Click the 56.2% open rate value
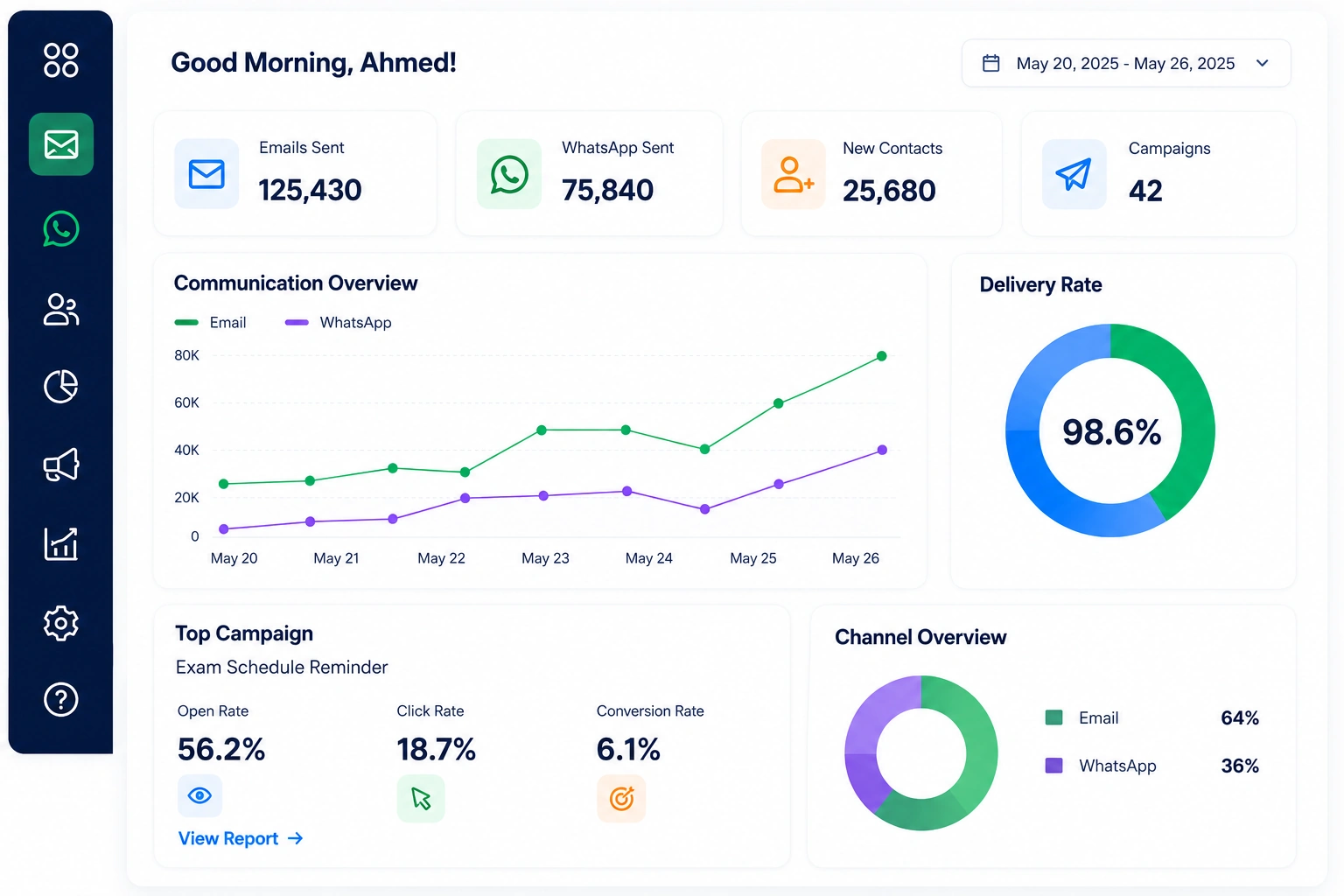 pos(220,749)
